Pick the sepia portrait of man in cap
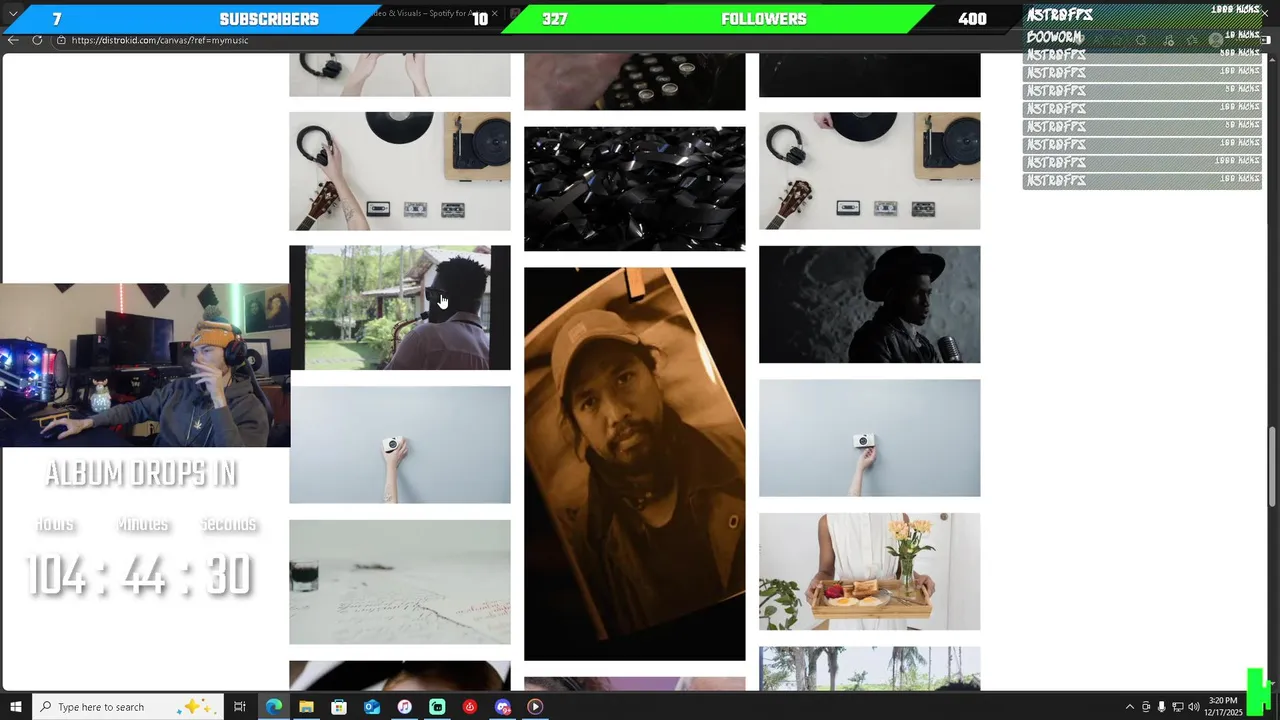1280x720 pixels. (635, 464)
